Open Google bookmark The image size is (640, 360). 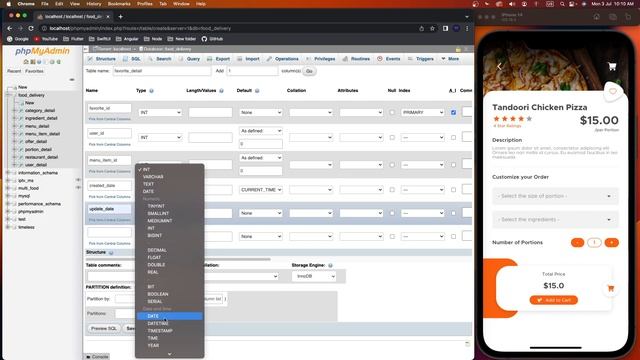point(18,39)
